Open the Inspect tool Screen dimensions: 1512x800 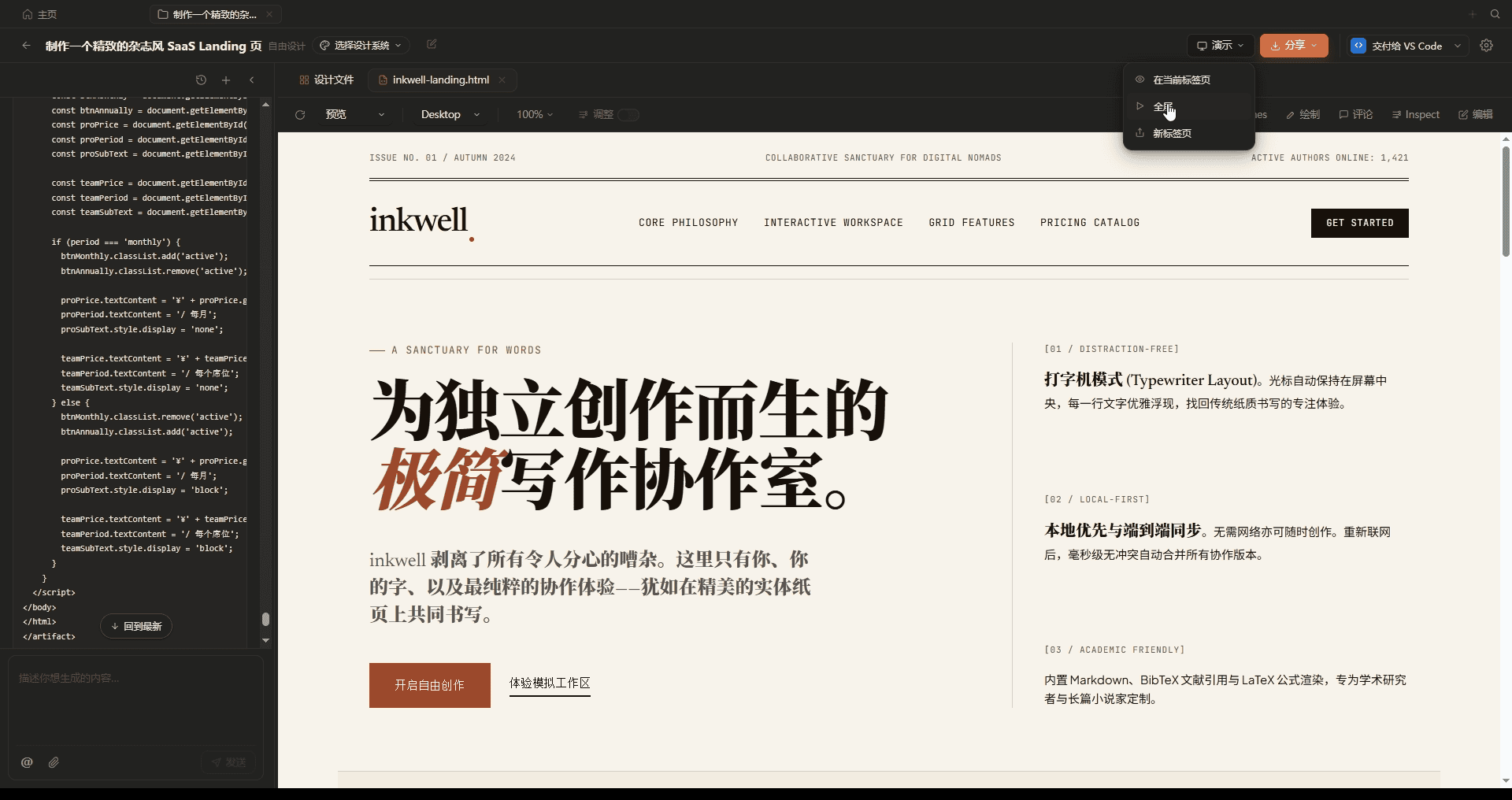tap(1415, 115)
